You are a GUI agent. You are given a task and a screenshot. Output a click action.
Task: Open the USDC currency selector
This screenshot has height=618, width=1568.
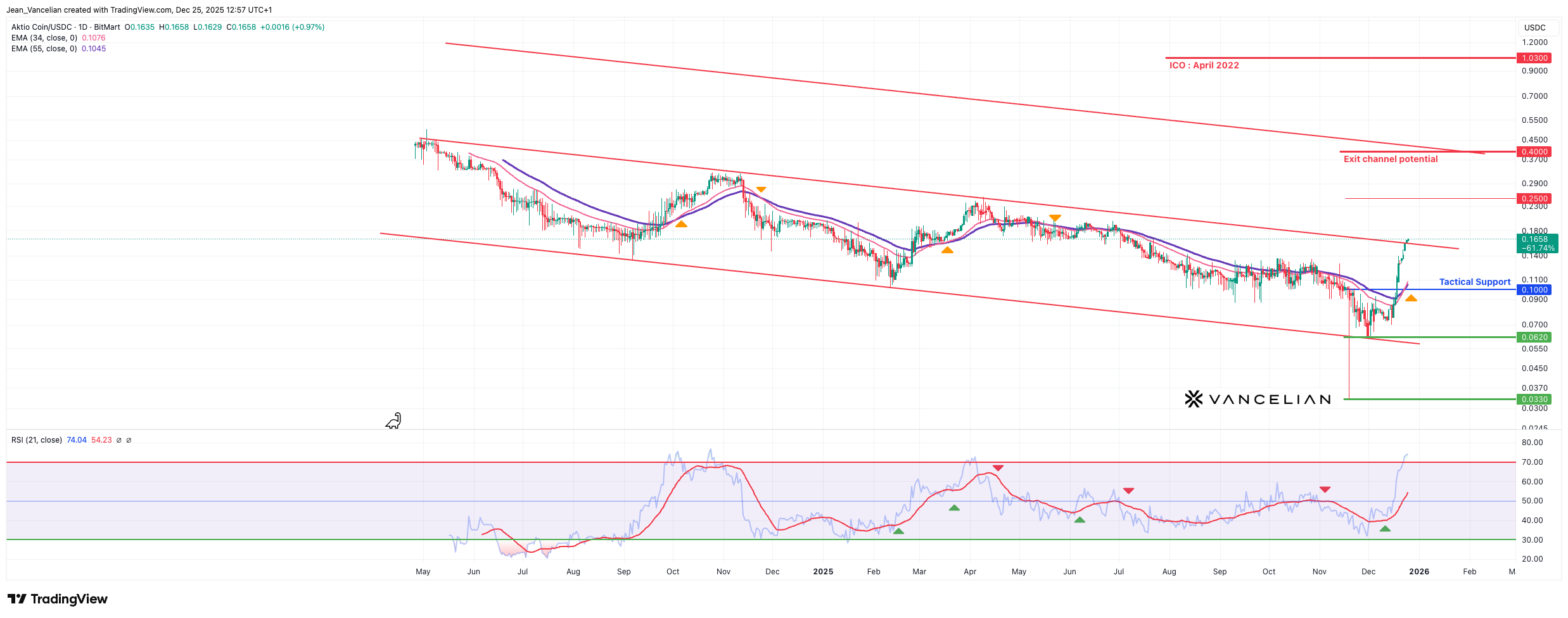[1534, 27]
